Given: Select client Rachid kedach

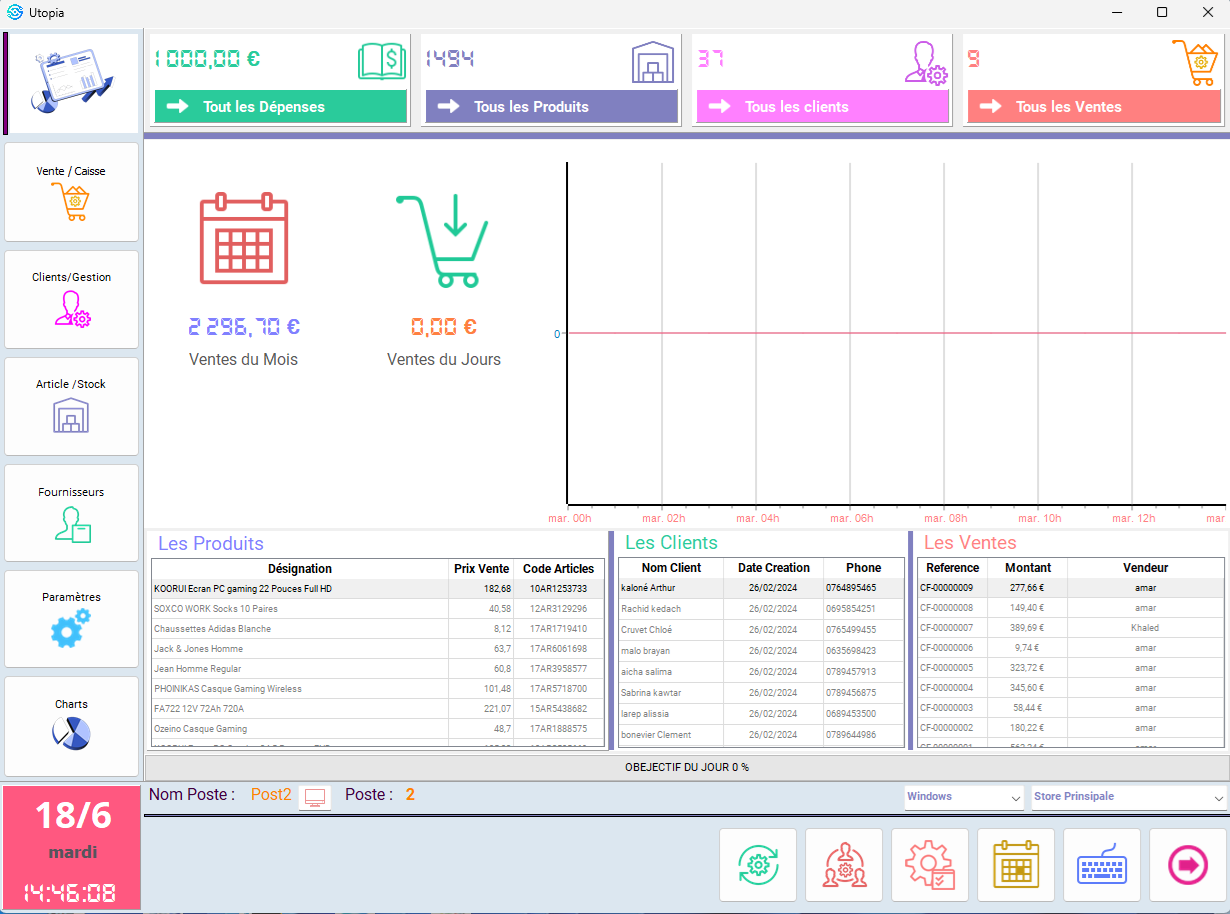Looking at the screenshot, I should pos(761,609).
